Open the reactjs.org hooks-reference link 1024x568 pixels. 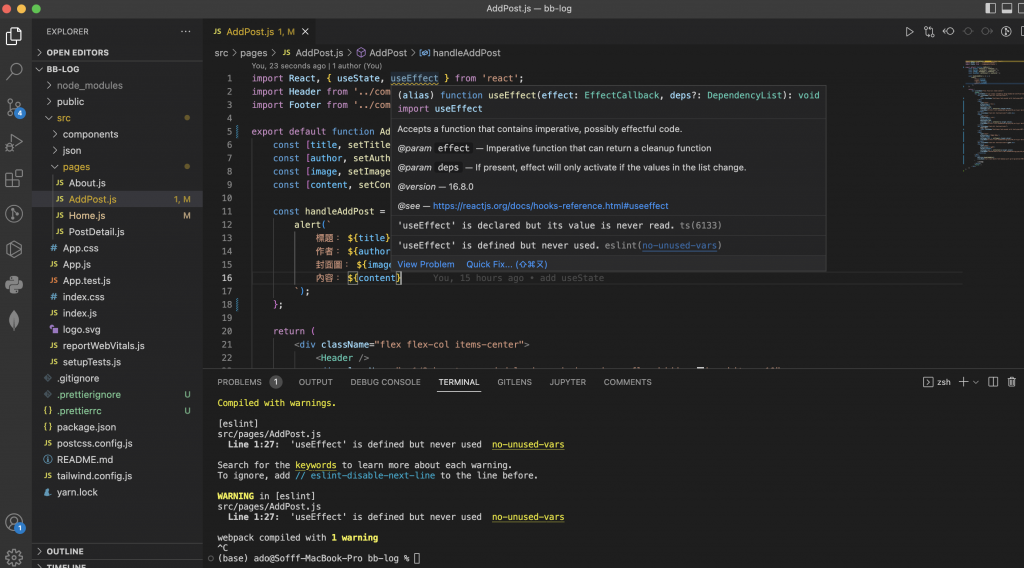click(x=551, y=206)
